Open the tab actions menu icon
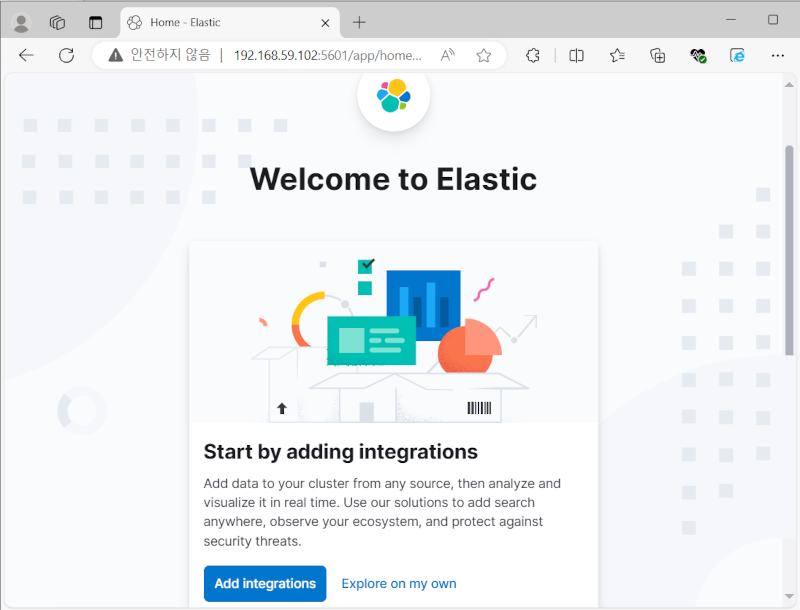Image resolution: width=800 pixels, height=610 pixels. (x=95, y=22)
